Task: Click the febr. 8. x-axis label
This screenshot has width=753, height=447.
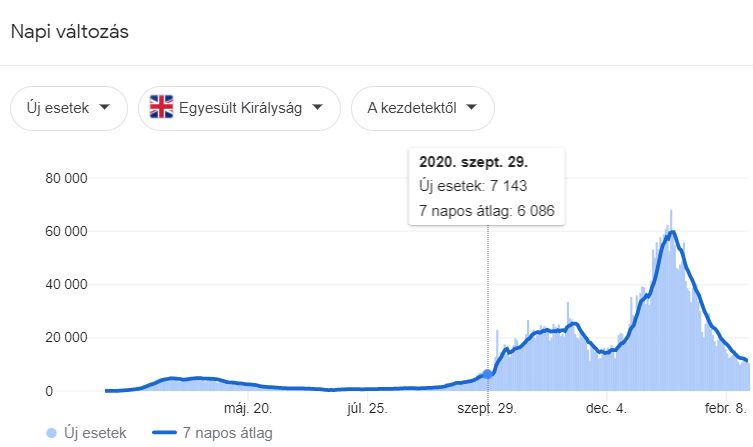Action: (726, 407)
